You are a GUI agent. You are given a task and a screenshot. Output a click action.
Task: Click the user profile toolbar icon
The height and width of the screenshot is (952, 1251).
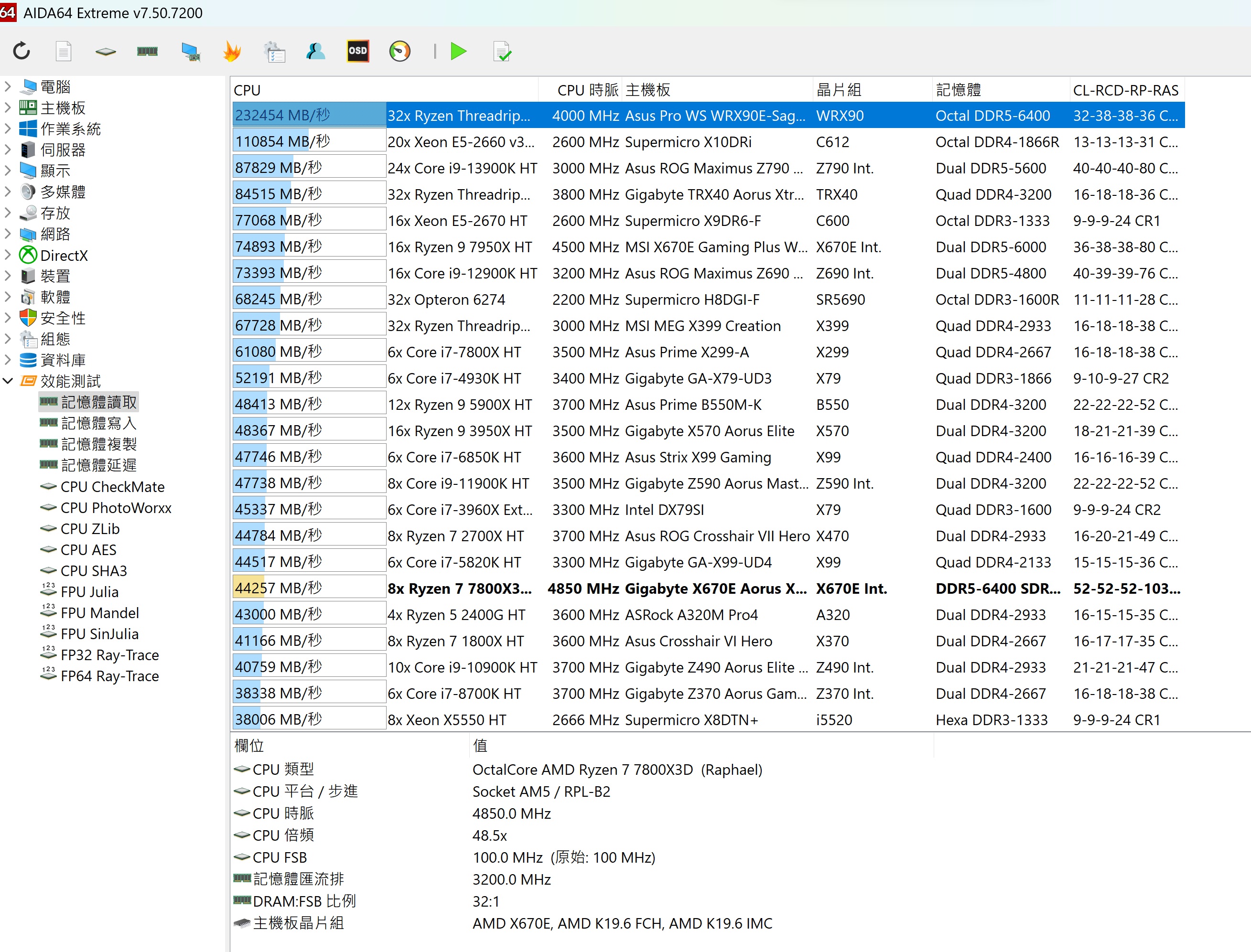[x=316, y=52]
